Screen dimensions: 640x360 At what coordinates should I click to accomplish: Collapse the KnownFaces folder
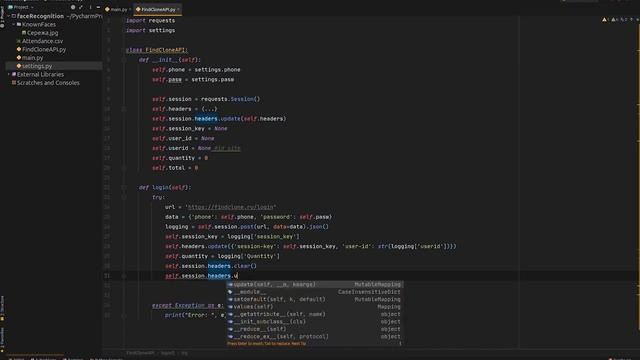(x=14, y=24)
